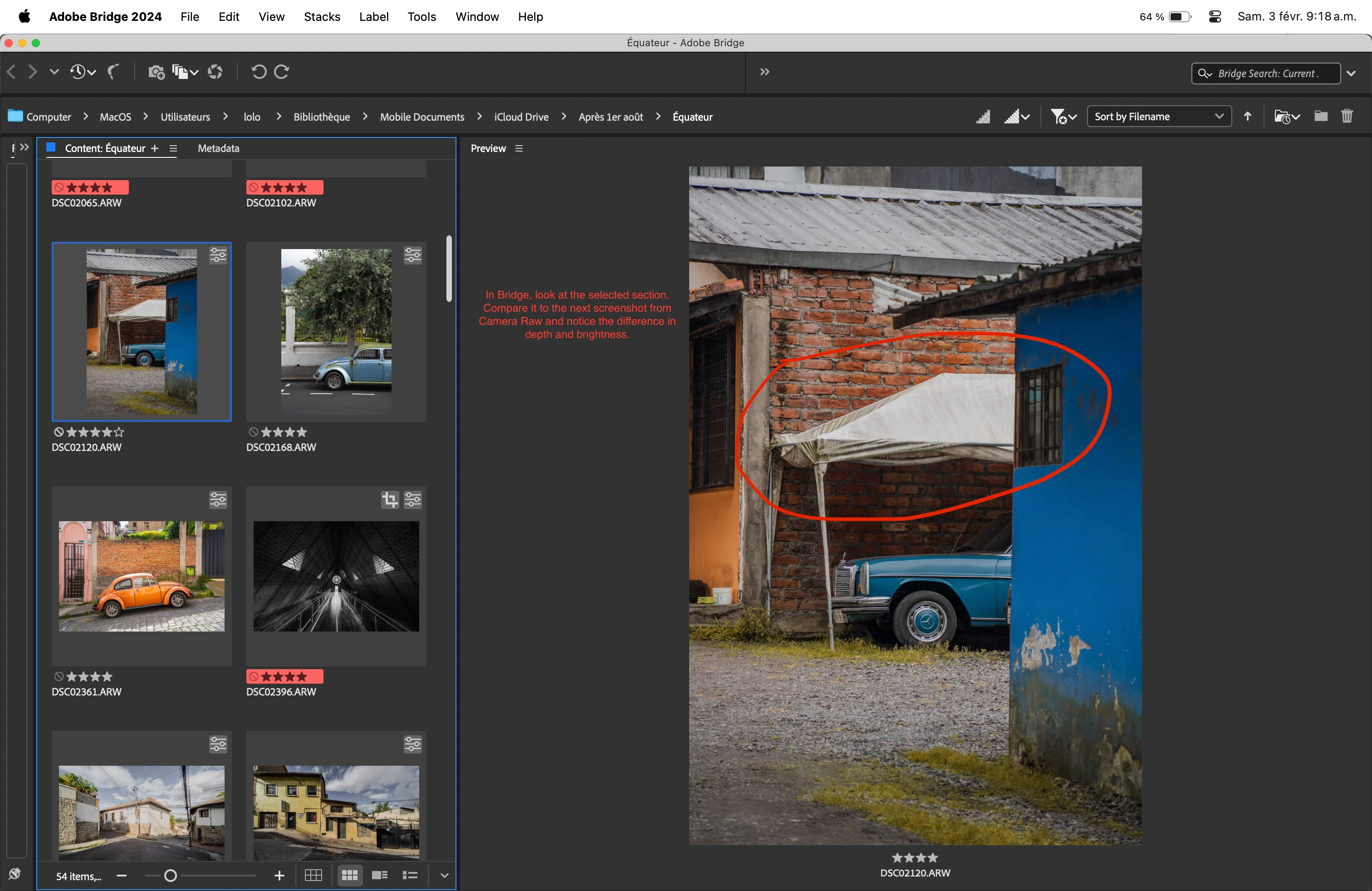Toggle ascending sort order arrow
The height and width of the screenshot is (891, 1372).
[x=1248, y=117]
